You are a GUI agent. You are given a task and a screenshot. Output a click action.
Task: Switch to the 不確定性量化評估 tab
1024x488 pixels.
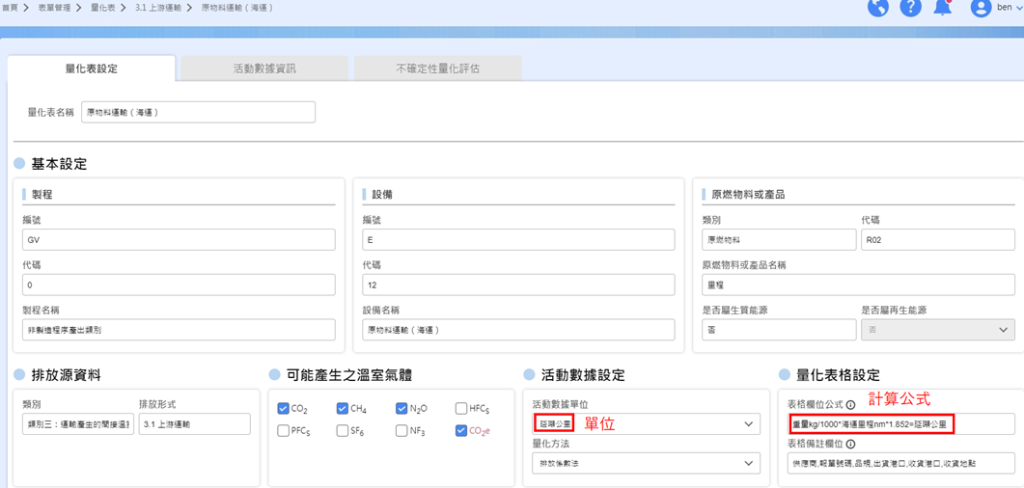tap(438, 69)
